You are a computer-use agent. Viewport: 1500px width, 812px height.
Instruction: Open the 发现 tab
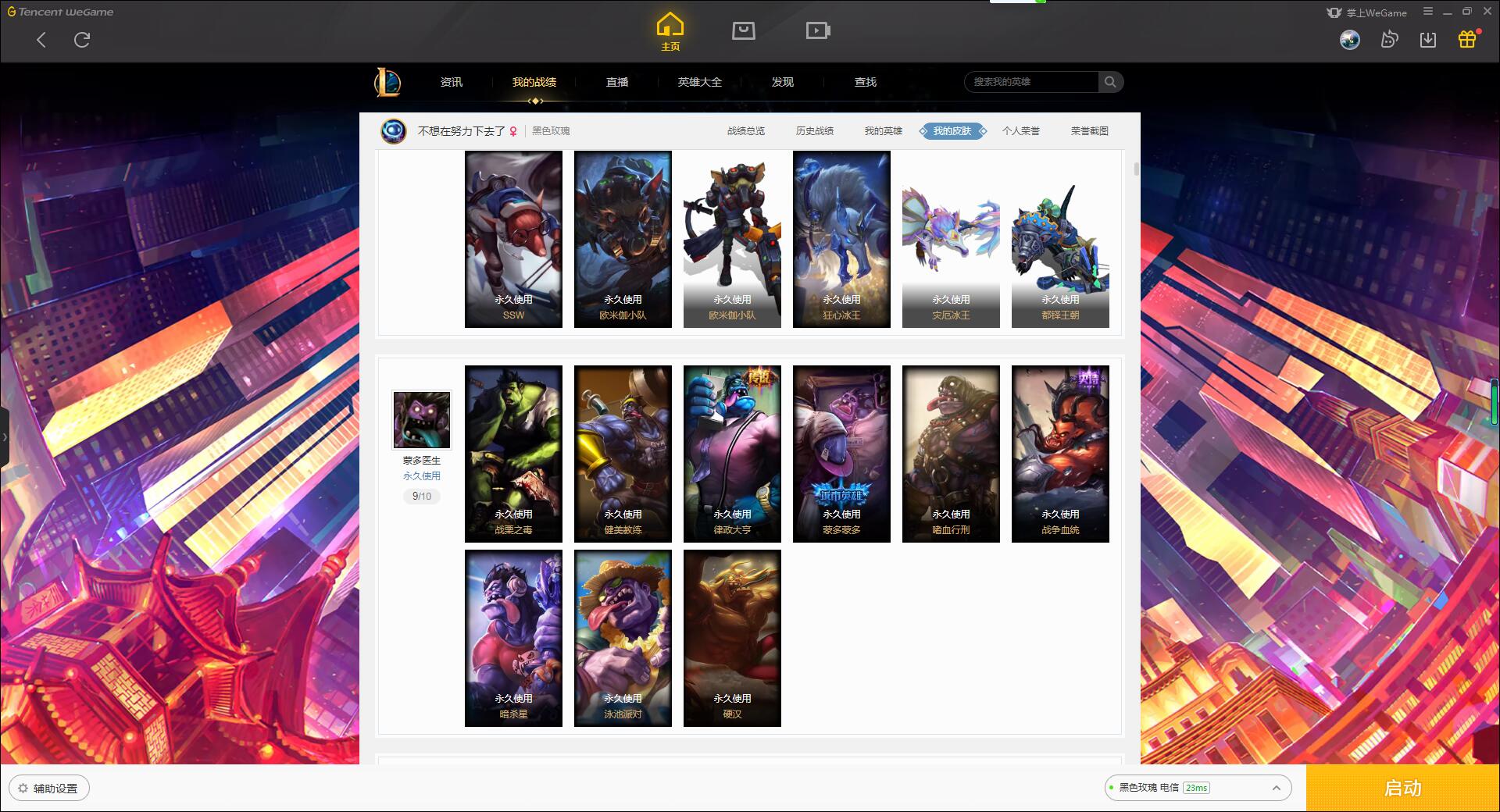coord(783,82)
